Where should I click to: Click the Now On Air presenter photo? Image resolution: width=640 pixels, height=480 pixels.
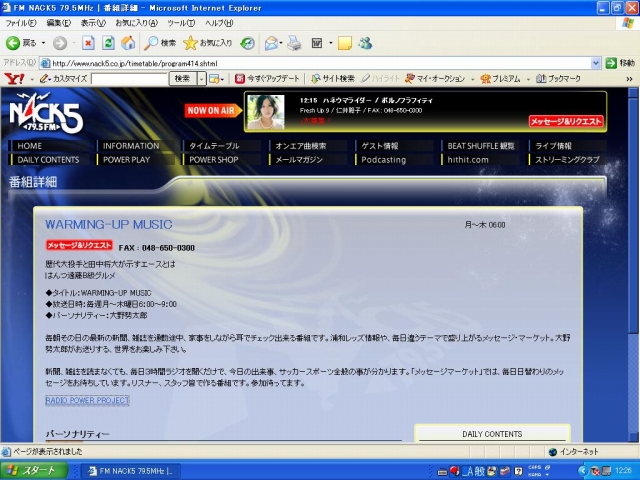[266, 112]
